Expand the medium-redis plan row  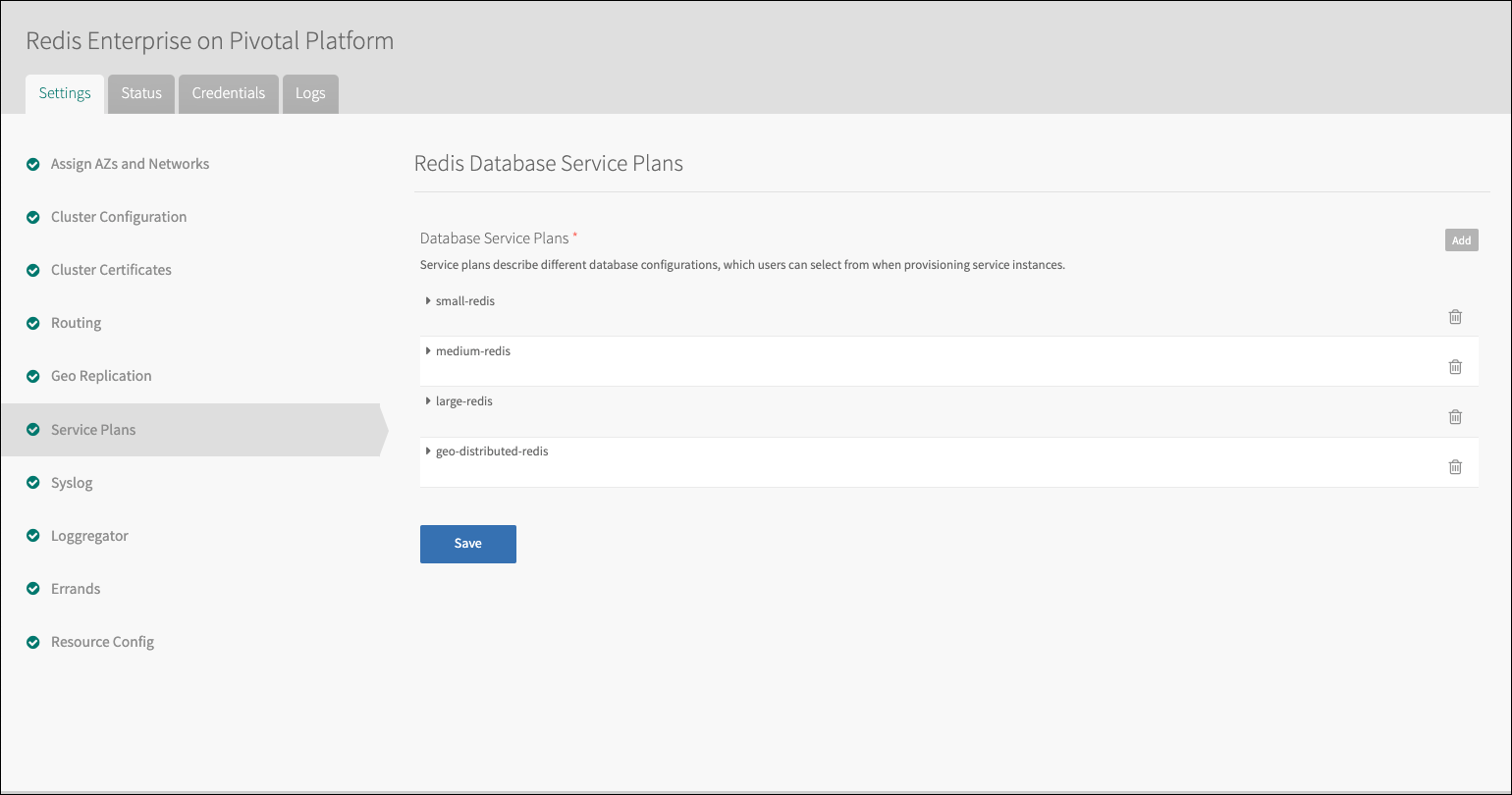pyautogui.click(x=429, y=350)
